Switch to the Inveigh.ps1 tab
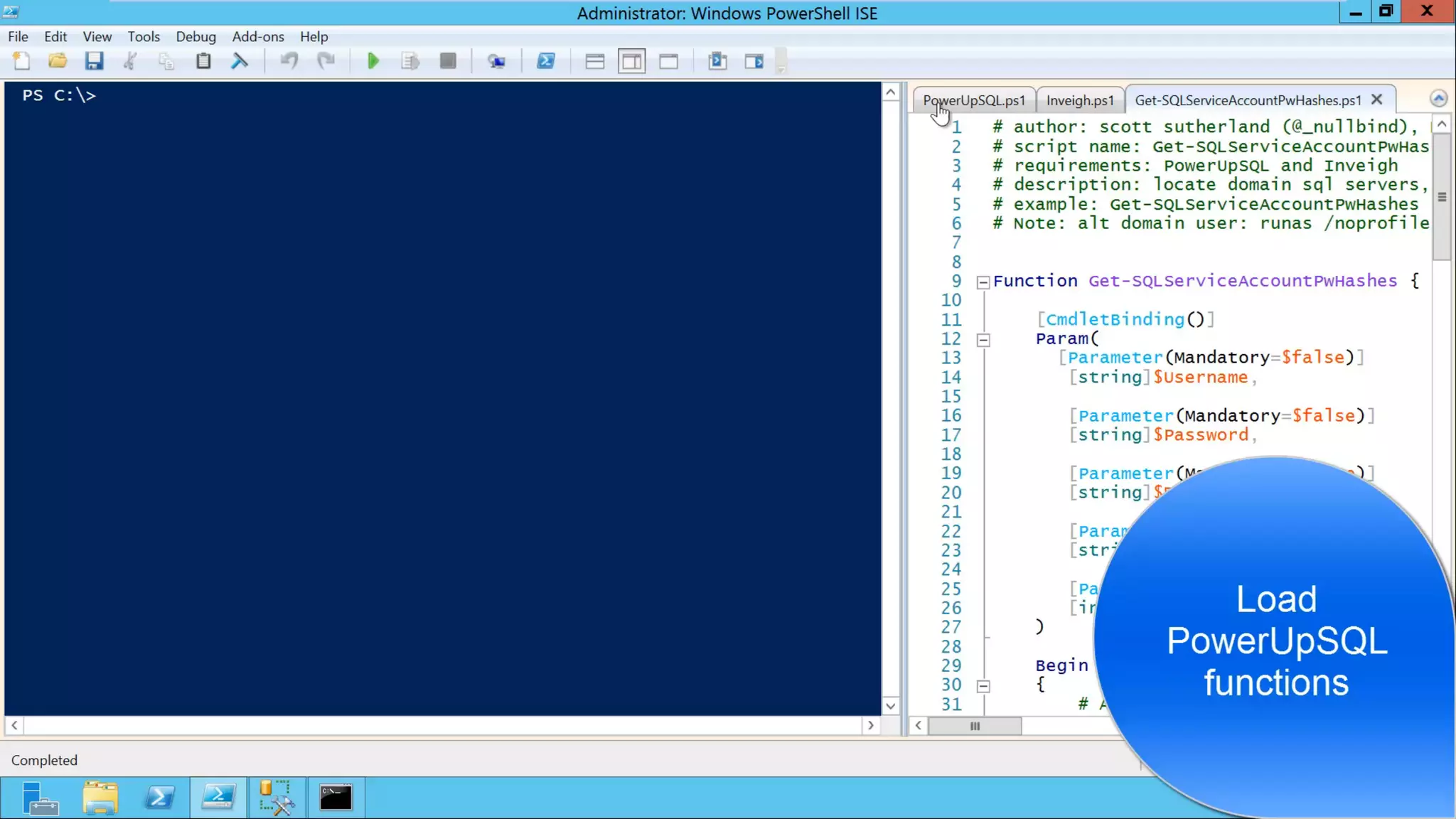 1079,100
